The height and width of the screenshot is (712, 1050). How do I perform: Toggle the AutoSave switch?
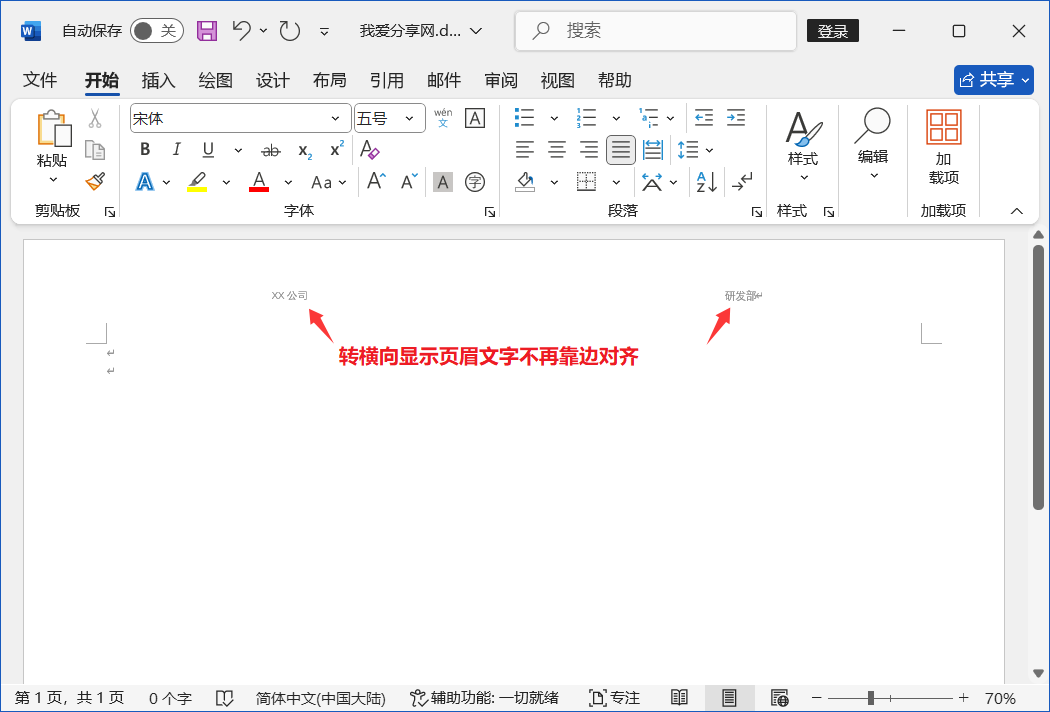coord(157,31)
